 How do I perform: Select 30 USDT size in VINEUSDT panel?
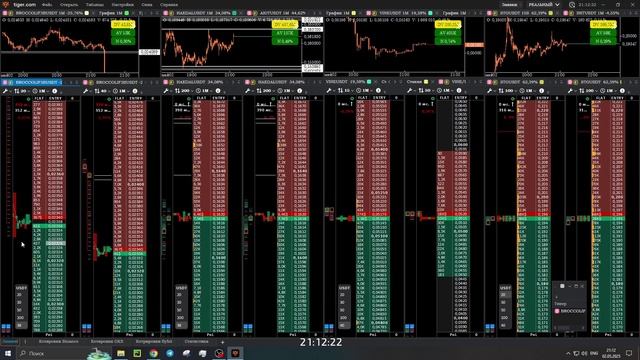343,302
